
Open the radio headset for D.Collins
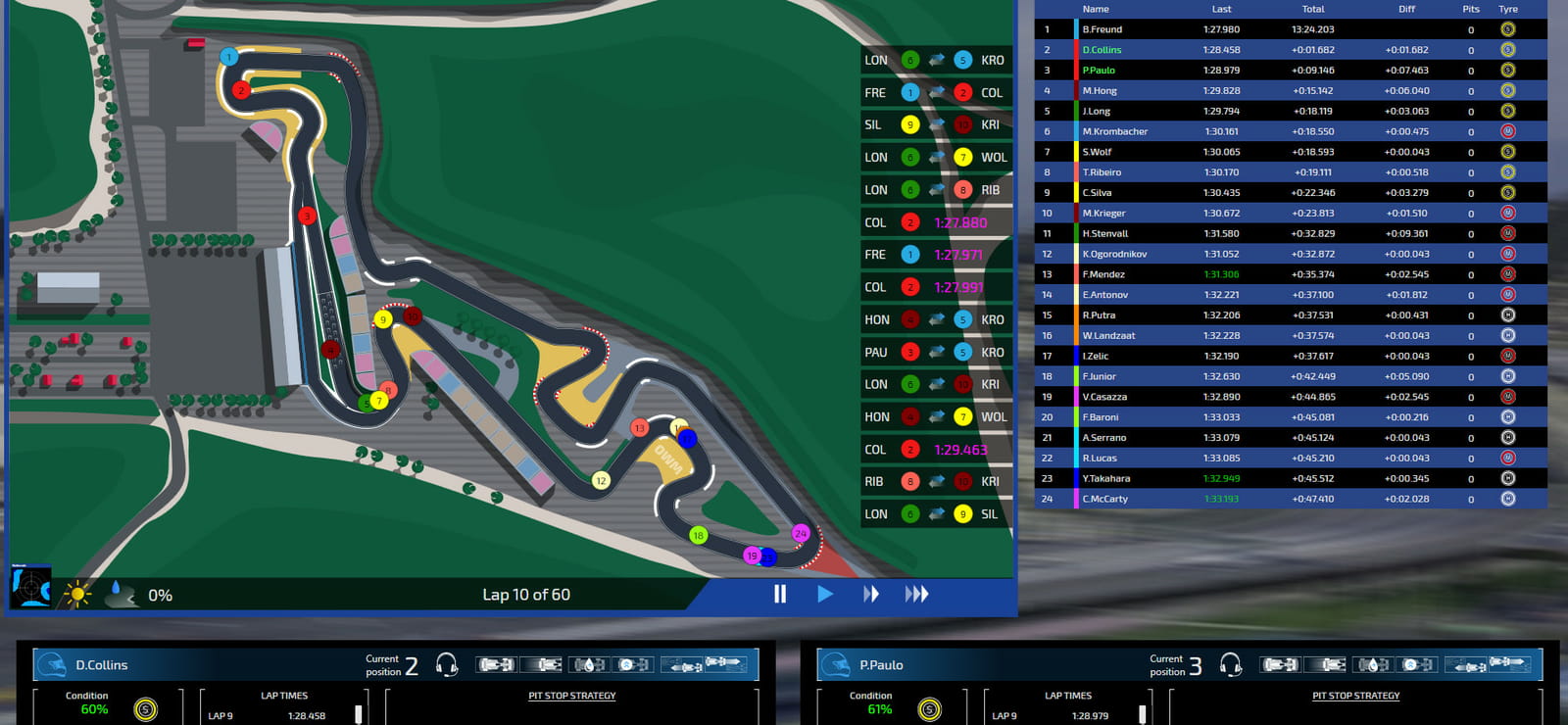click(x=447, y=665)
